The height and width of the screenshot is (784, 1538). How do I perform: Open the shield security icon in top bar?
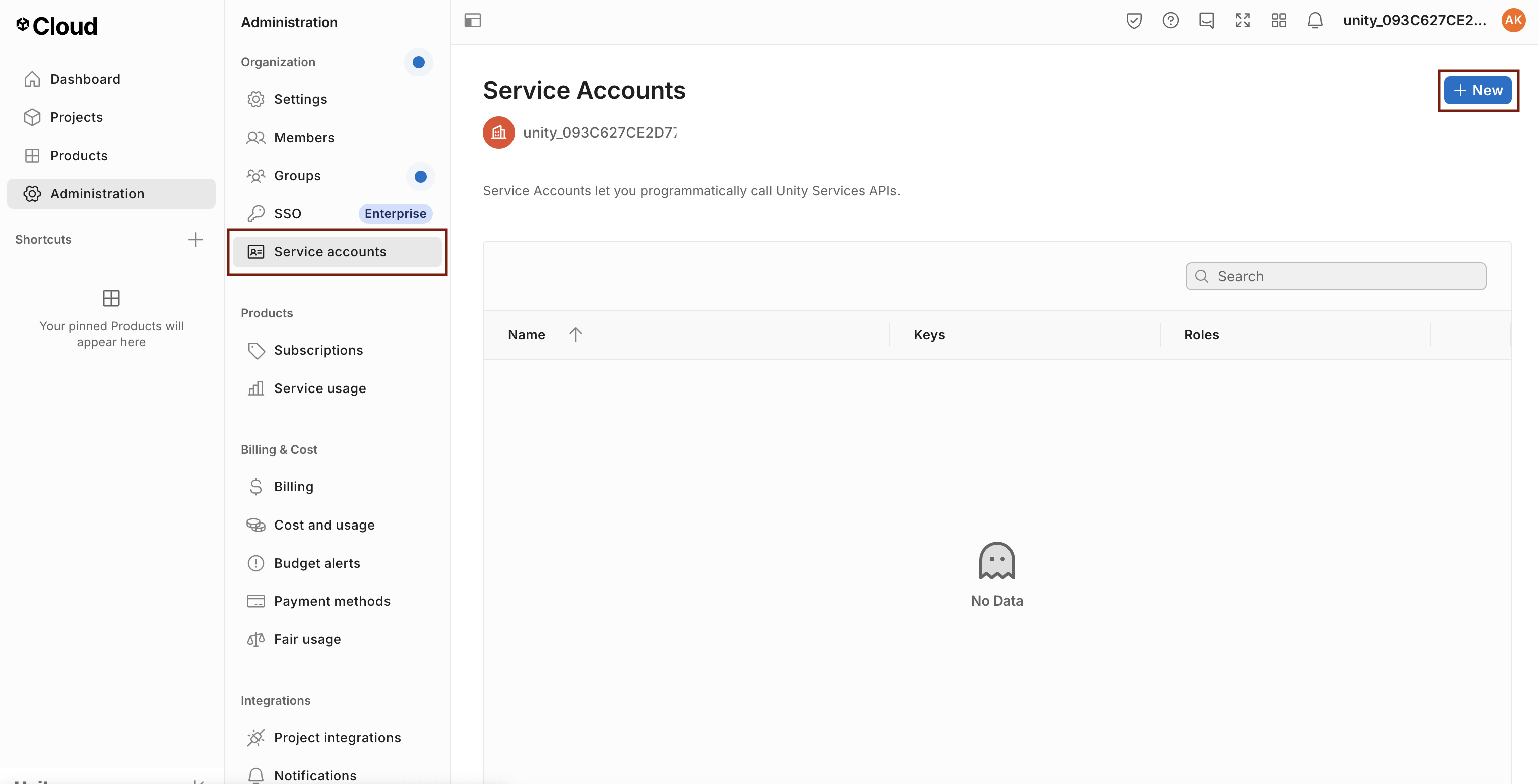pyautogui.click(x=1134, y=20)
